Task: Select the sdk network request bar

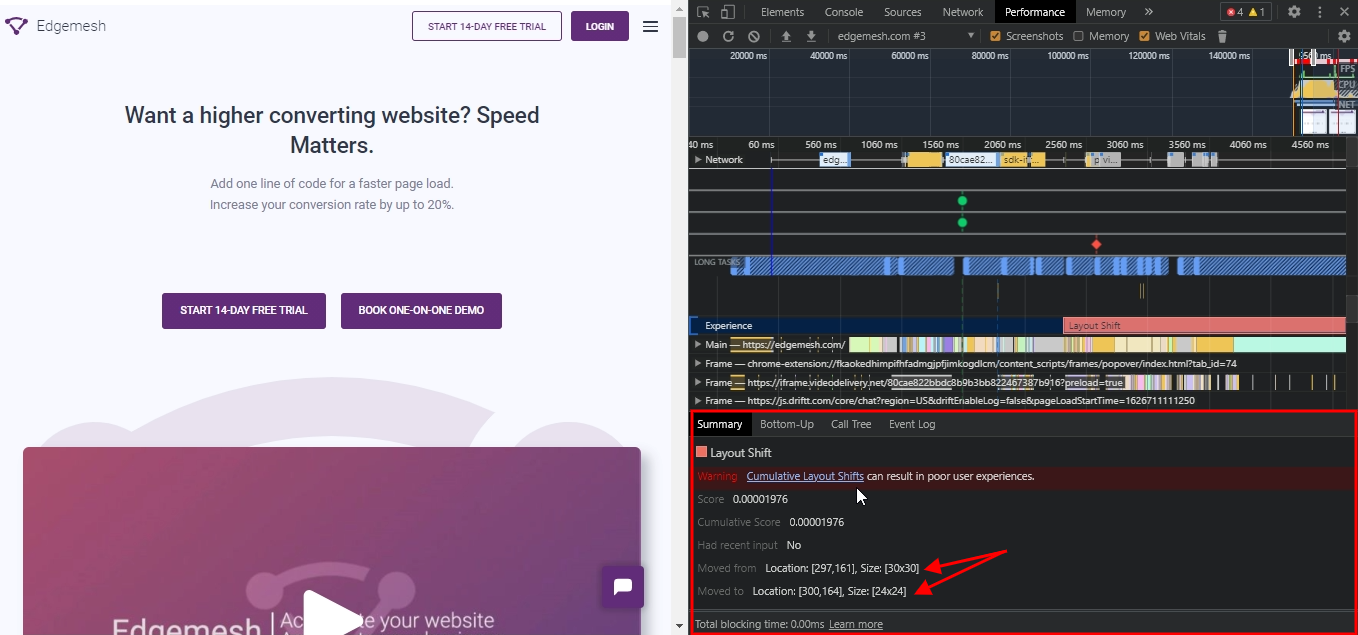Action: point(1022,159)
